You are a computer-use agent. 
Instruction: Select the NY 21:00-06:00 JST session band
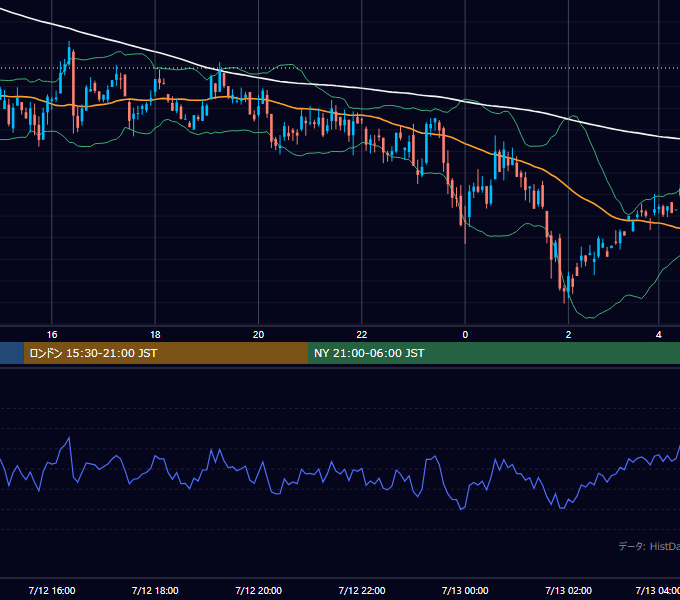[x=494, y=353]
